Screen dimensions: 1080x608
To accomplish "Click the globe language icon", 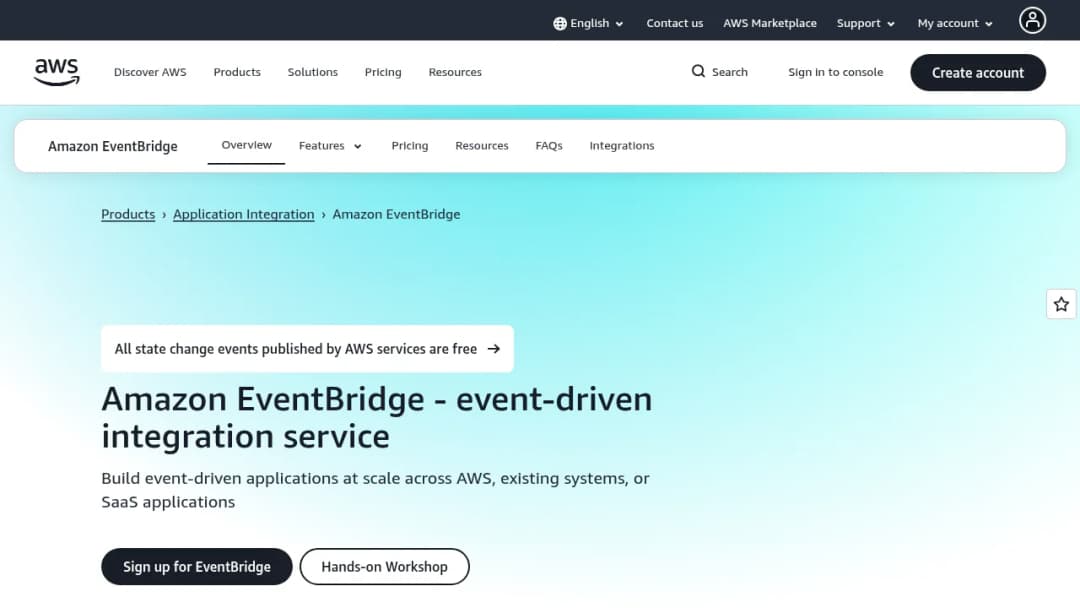I will coord(560,23).
